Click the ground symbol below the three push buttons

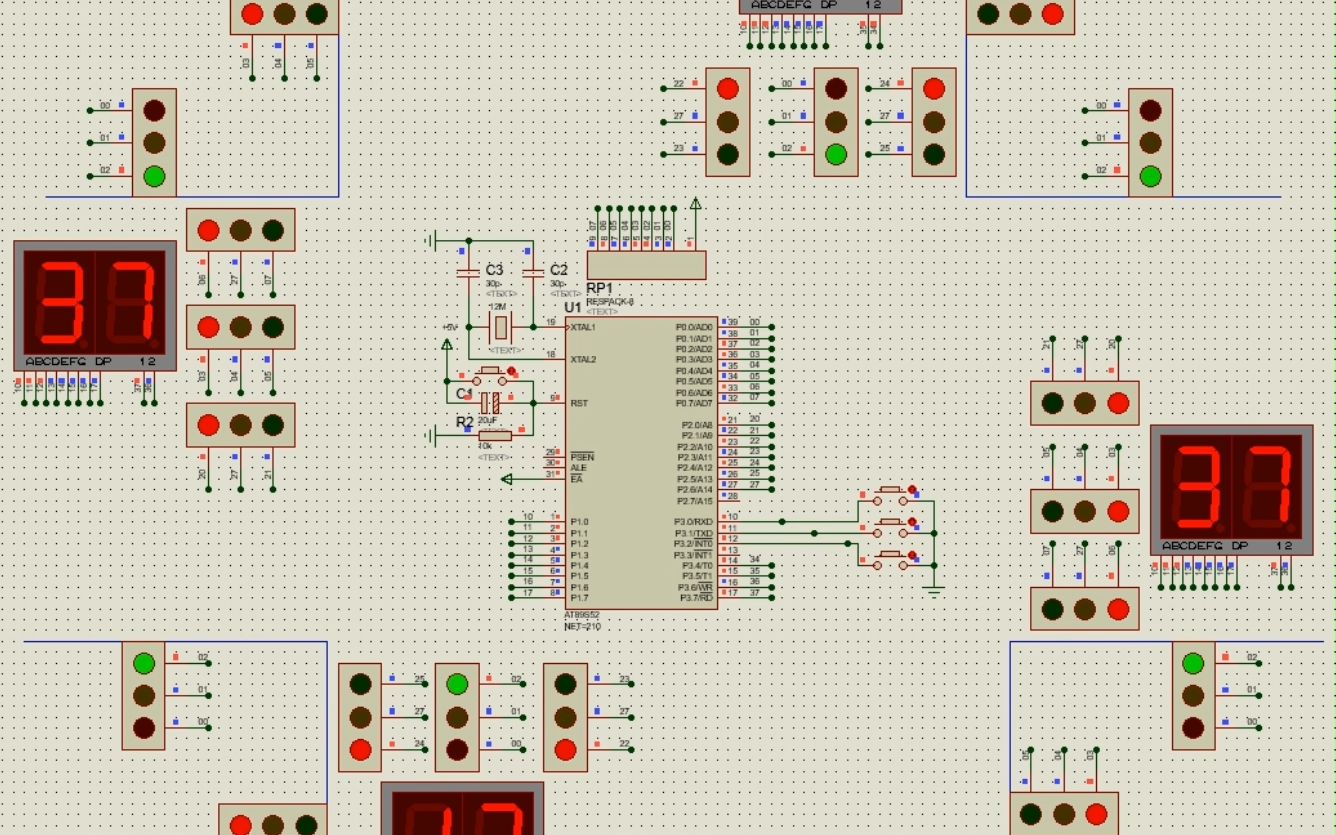point(935,590)
